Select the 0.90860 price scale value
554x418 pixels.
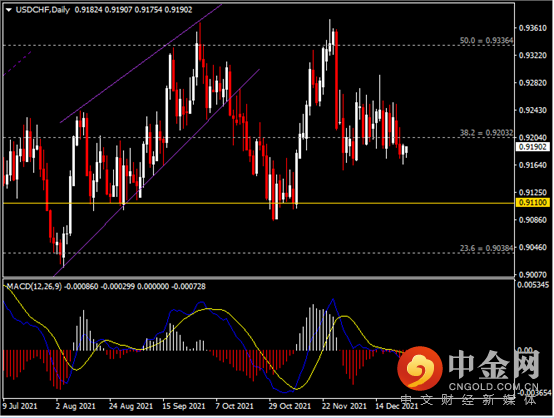click(x=533, y=220)
